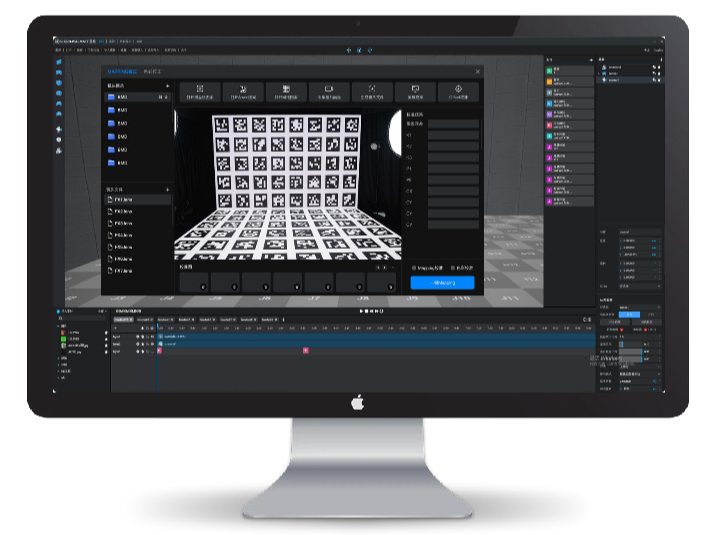Click the blue one-click Mapping button
Screen dimensions: 713x535
[442, 283]
